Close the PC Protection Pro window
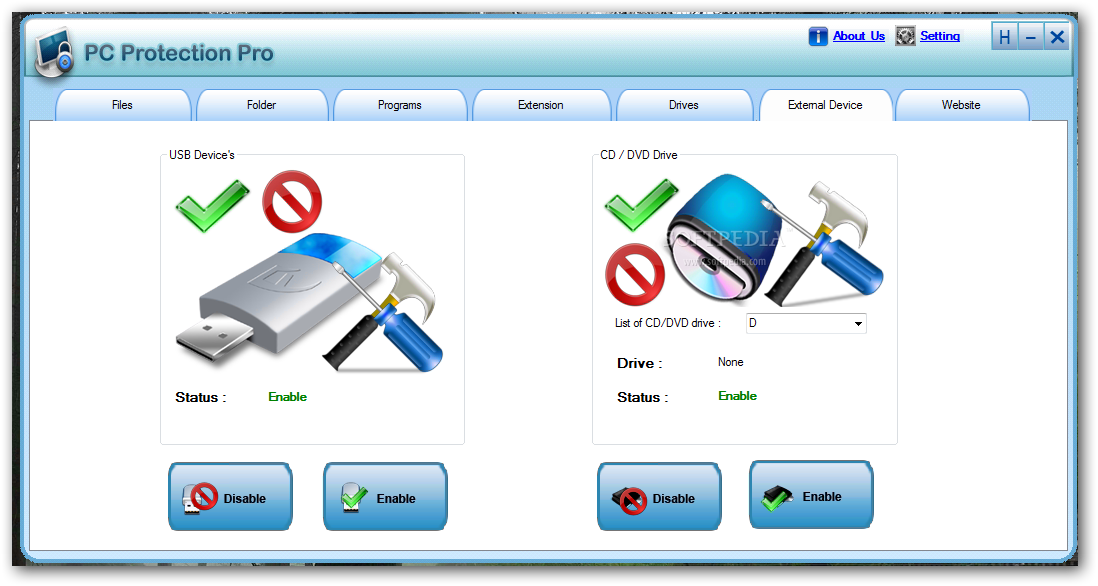Viewport: 1098px width, 586px height. (1057, 36)
